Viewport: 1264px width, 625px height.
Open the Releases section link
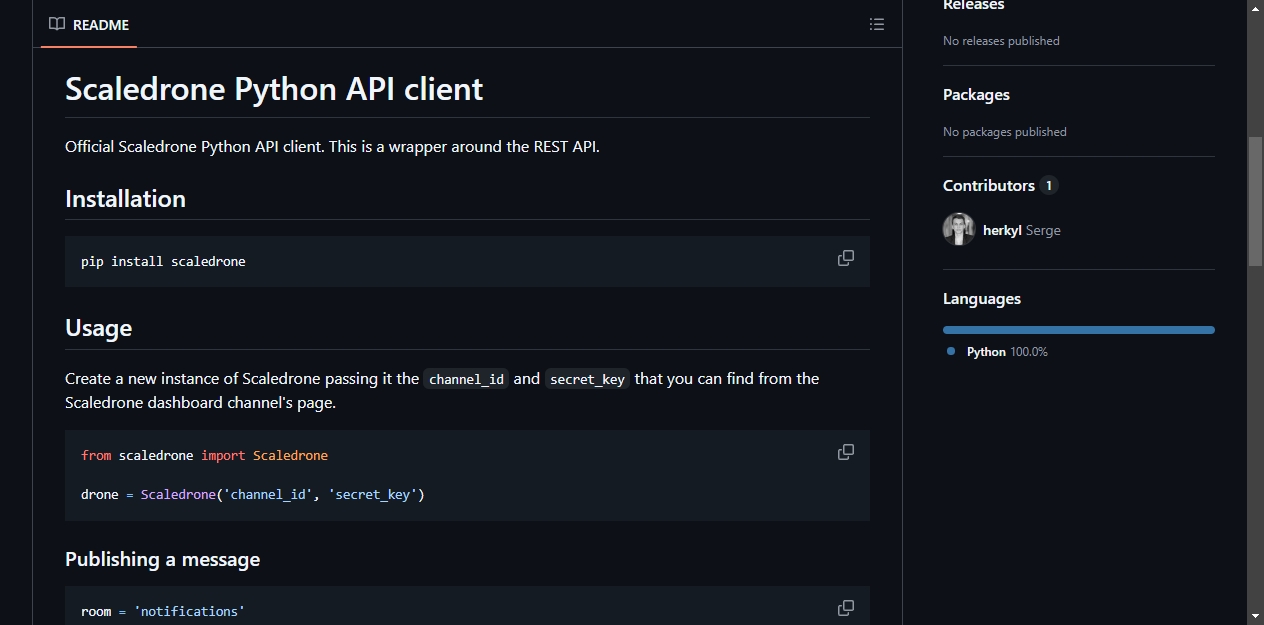point(973,5)
